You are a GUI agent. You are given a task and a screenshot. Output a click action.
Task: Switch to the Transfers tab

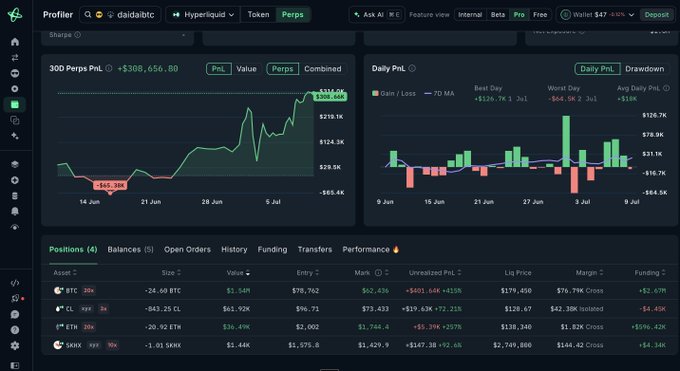pyautogui.click(x=315, y=250)
